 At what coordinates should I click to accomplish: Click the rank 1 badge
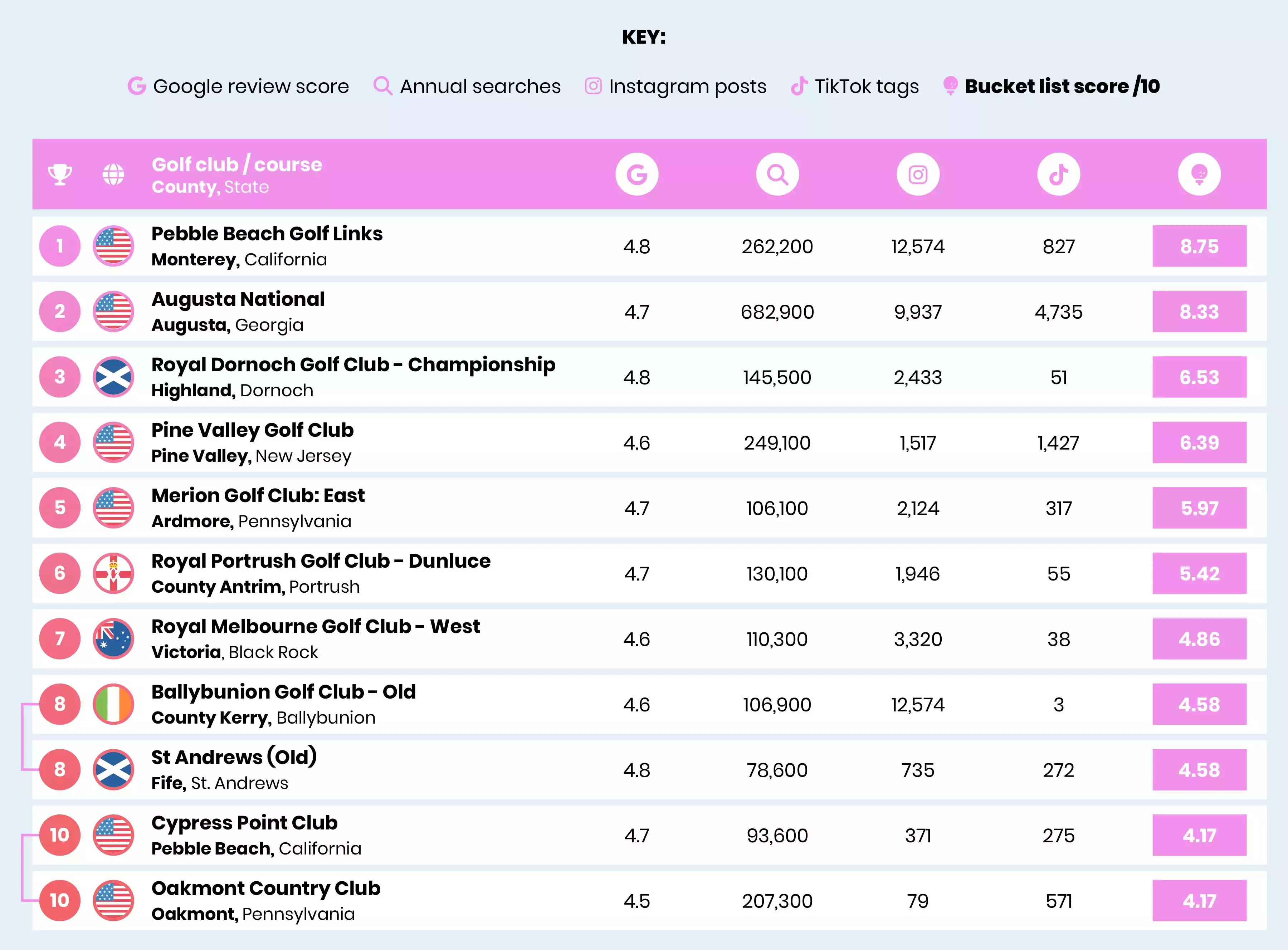[60, 246]
